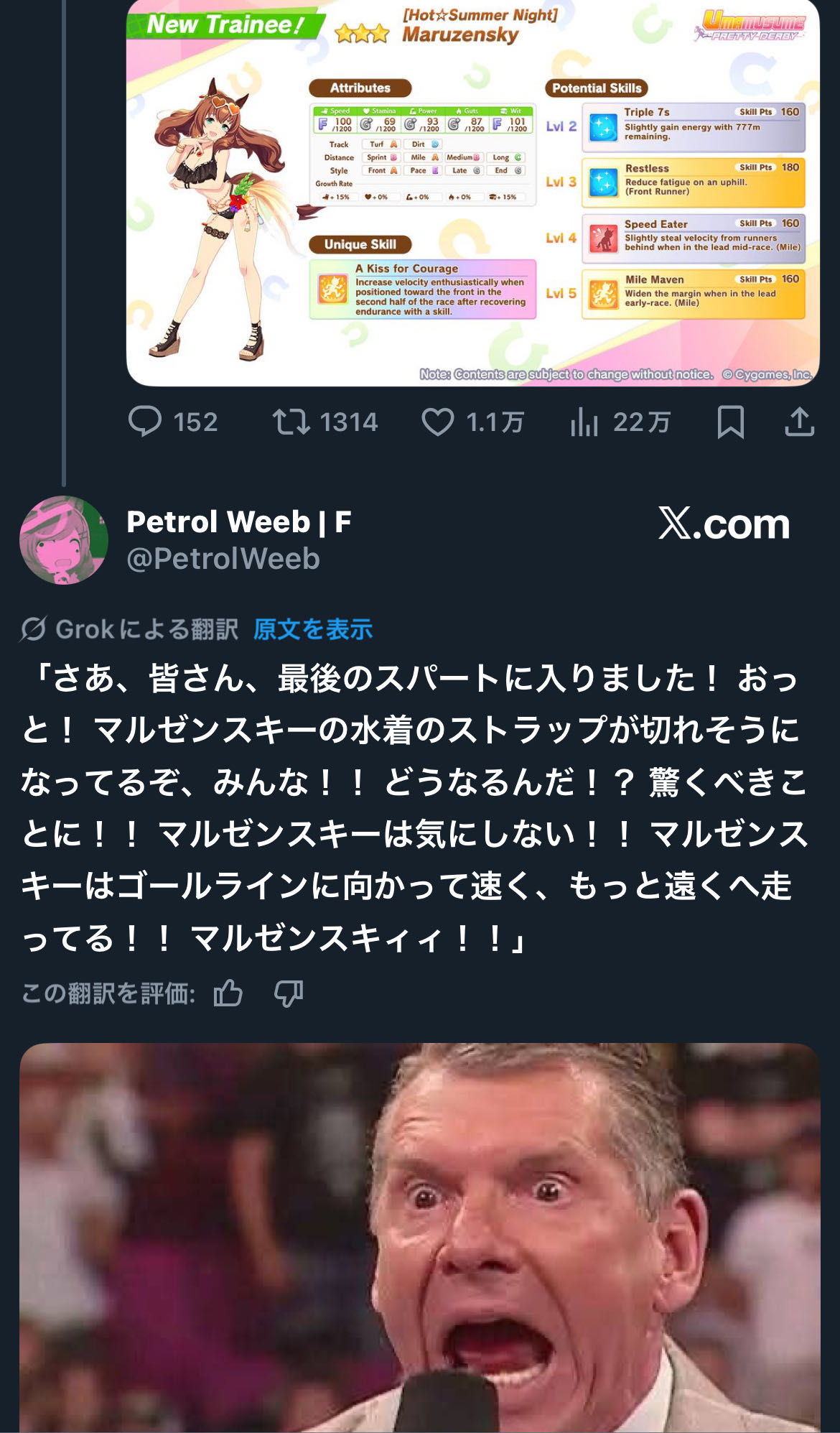Open Petrol Weeb's profile avatar
This screenshot has height=1433, width=840.
(64, 540)
